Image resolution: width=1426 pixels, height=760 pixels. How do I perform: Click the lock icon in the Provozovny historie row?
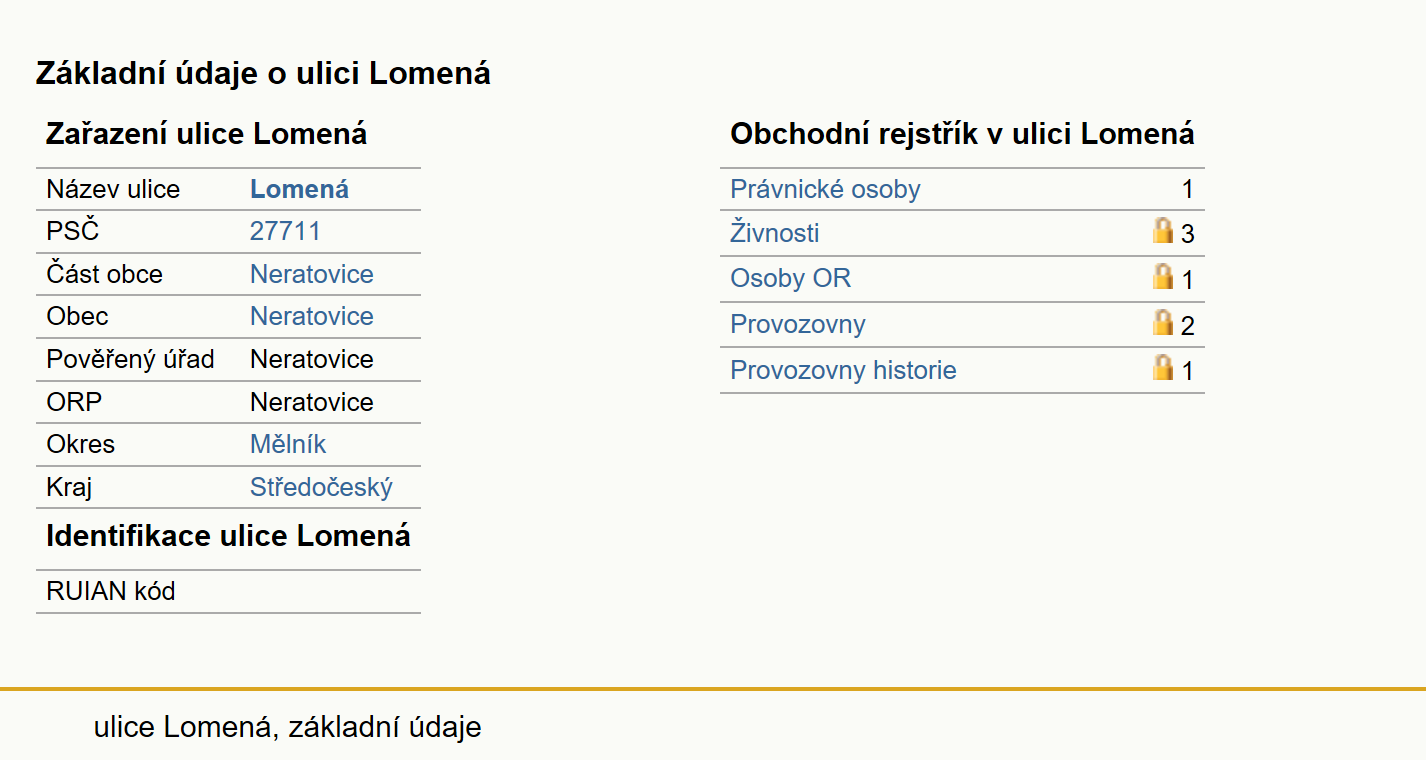click(x=1163, y=367)
